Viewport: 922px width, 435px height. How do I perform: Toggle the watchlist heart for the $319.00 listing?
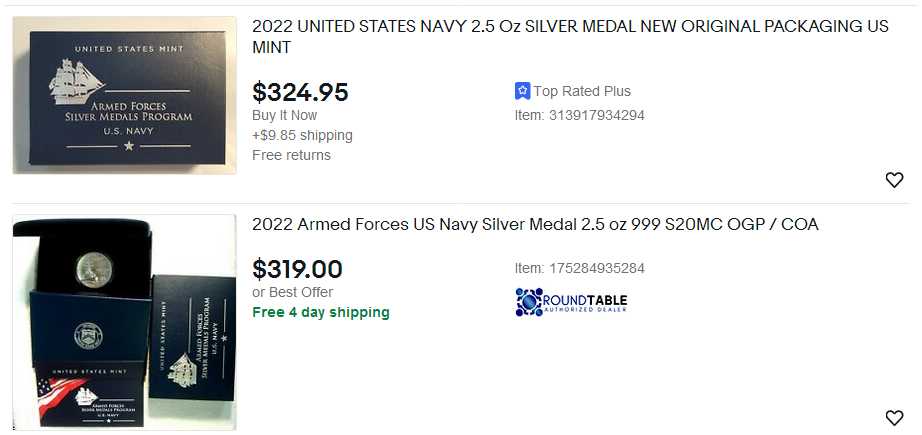click(894, 418)
